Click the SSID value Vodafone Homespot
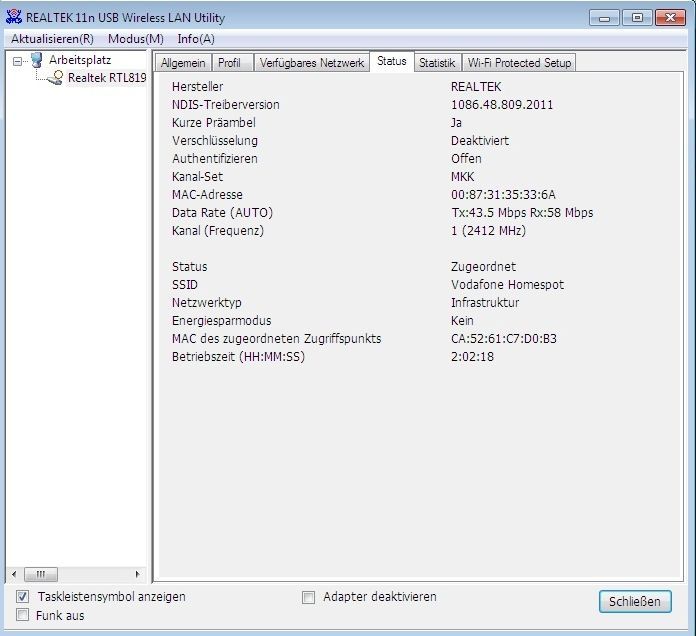This screenshot has width=696, height=636. (507, 284)
